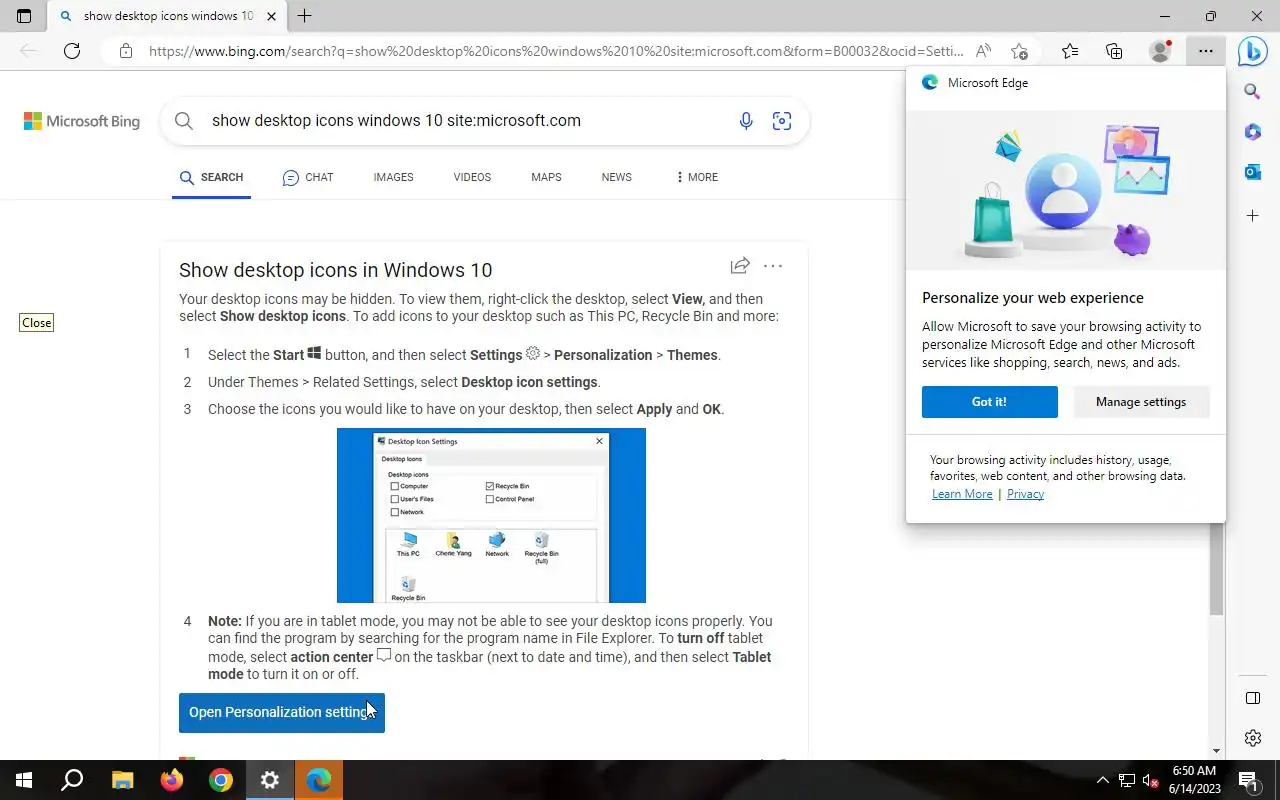Viewport: 1280px width, 800px height.
Task: Open sidebar settings gear icon
Action: point(1252,738)
